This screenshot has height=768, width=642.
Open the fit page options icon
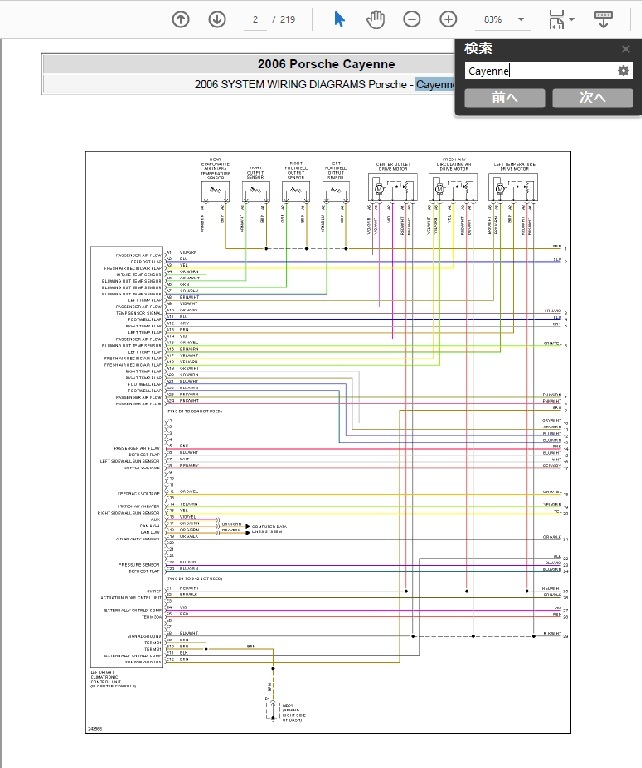[x=556, y=20]
